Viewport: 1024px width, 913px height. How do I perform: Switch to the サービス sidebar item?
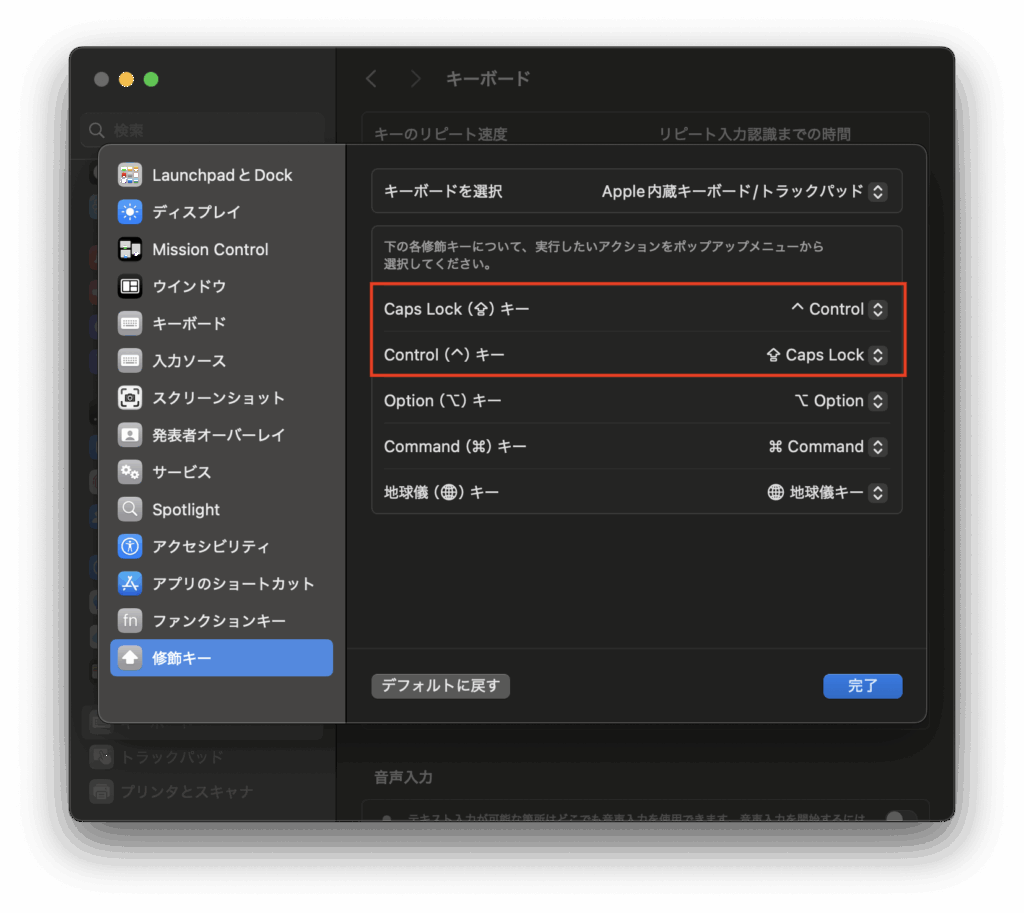[181, 472]
